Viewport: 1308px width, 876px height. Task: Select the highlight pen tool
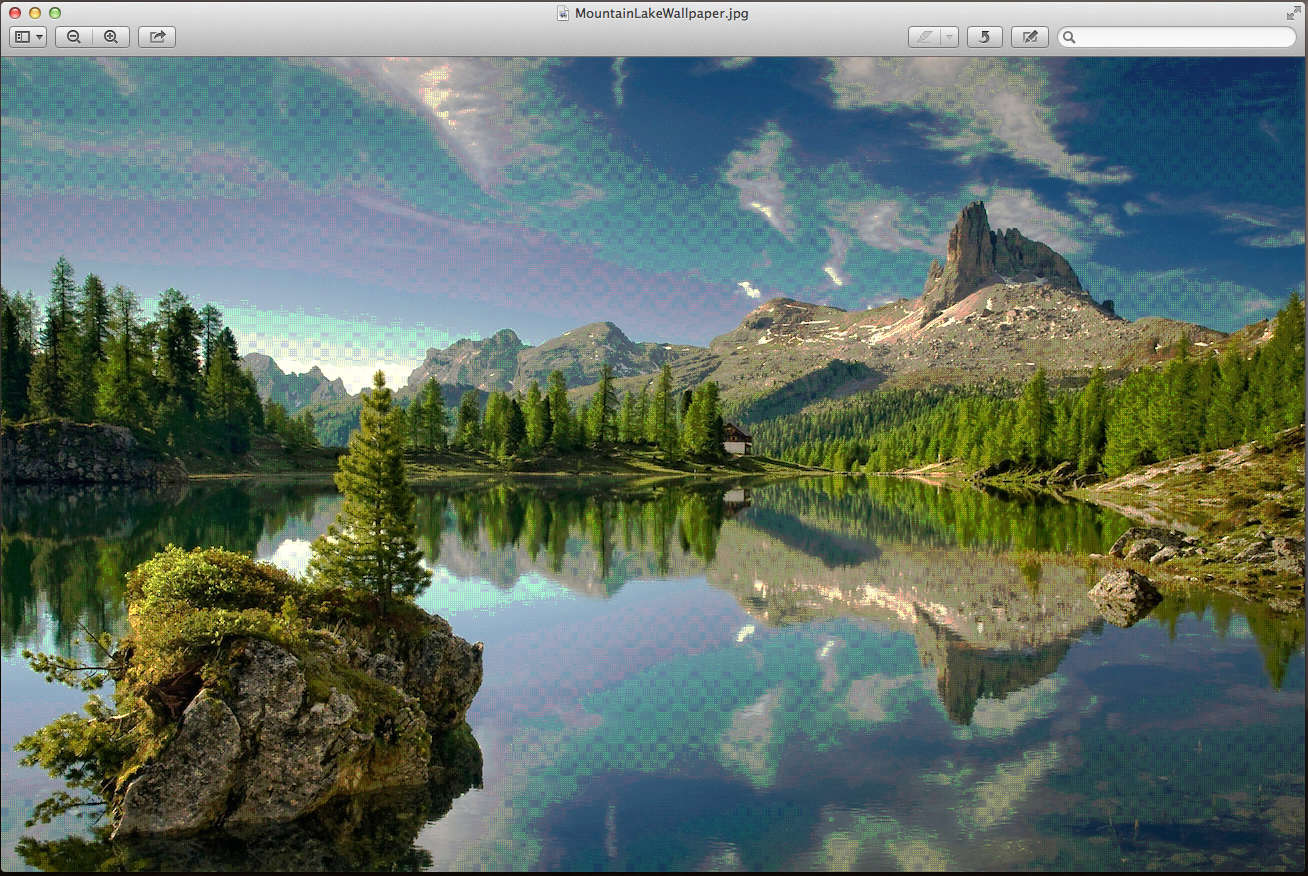pyautogui.click(x=925, y=37)
